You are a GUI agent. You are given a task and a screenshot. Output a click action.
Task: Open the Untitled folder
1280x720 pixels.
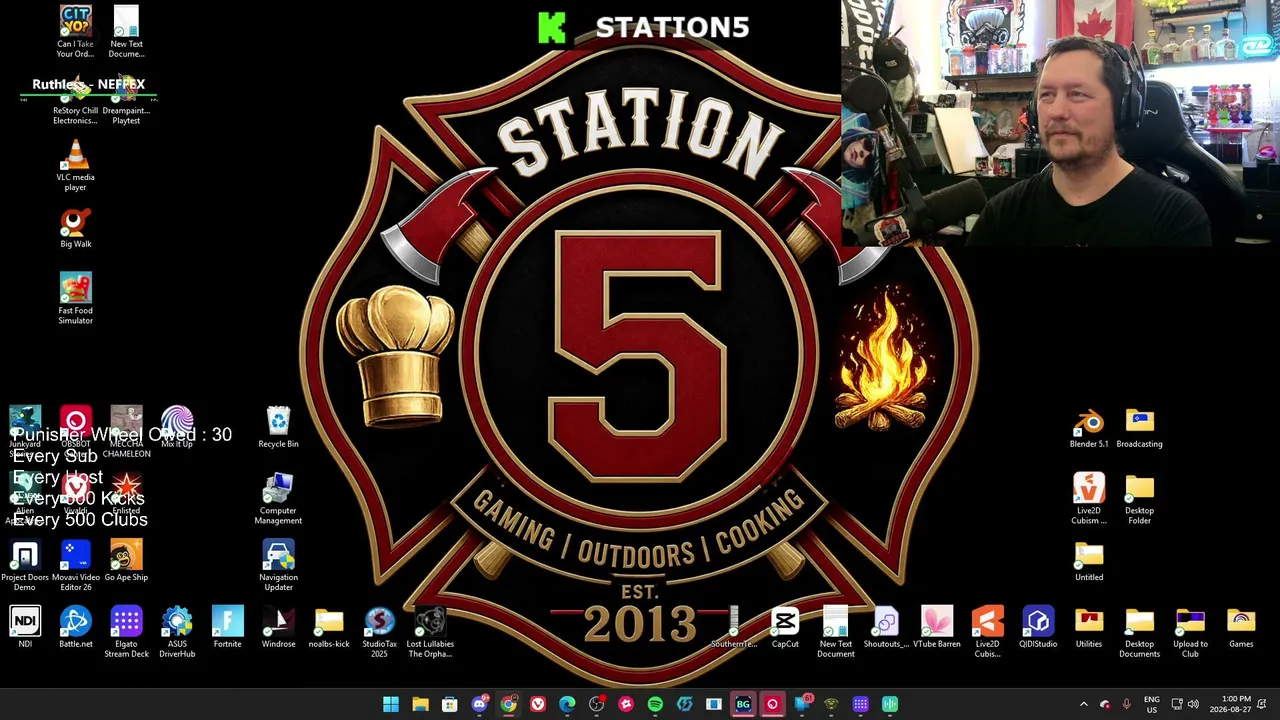point(1089,561)
